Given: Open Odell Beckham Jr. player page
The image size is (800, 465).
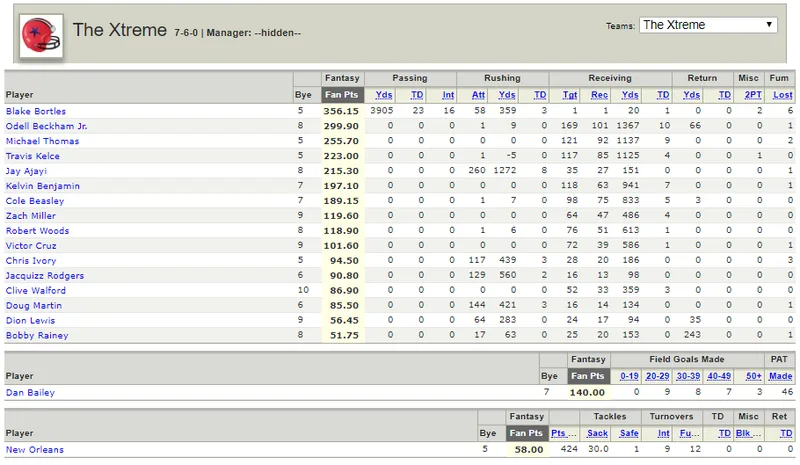Looking at the screenshot, I should click(x=46, y=126).
